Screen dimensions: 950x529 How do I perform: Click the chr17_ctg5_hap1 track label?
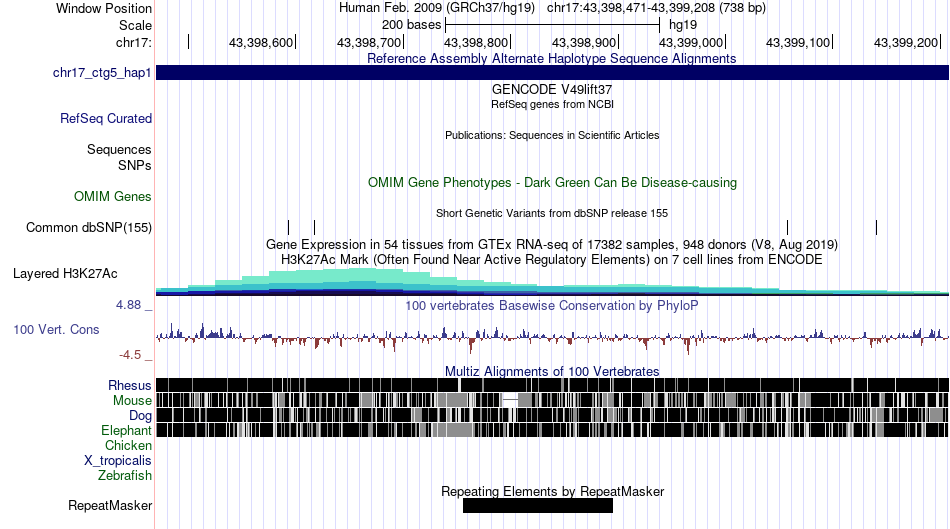[x=102, y=73]
